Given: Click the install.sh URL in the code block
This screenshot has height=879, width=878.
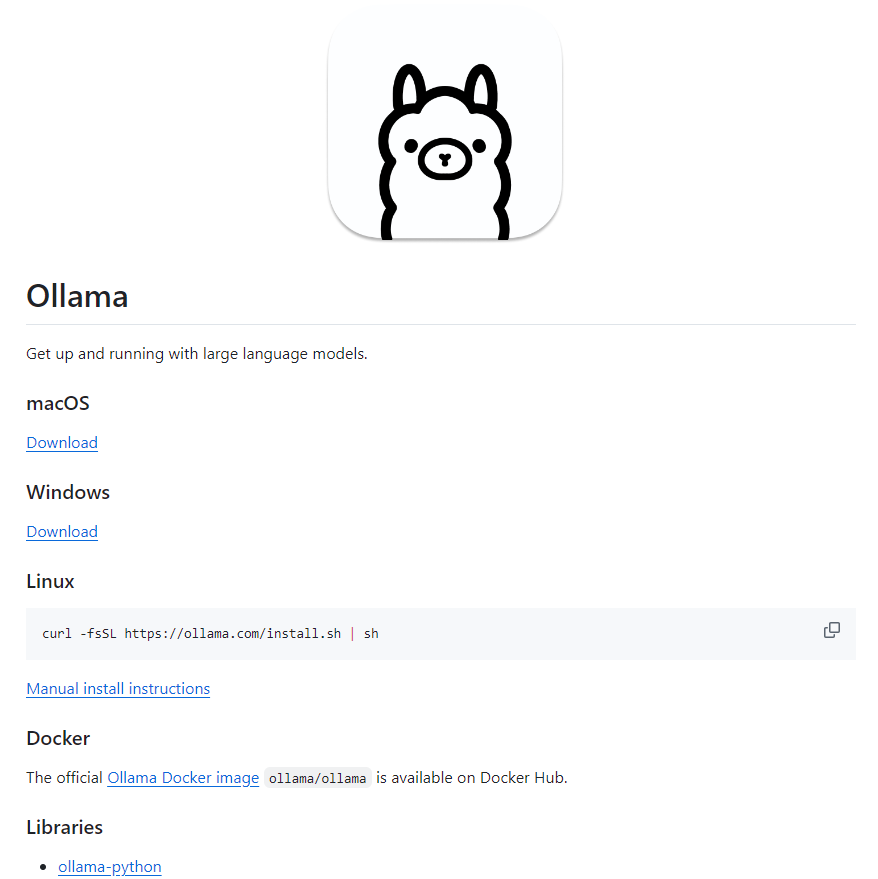Looking at the screenshot, I should coord(233,633).
